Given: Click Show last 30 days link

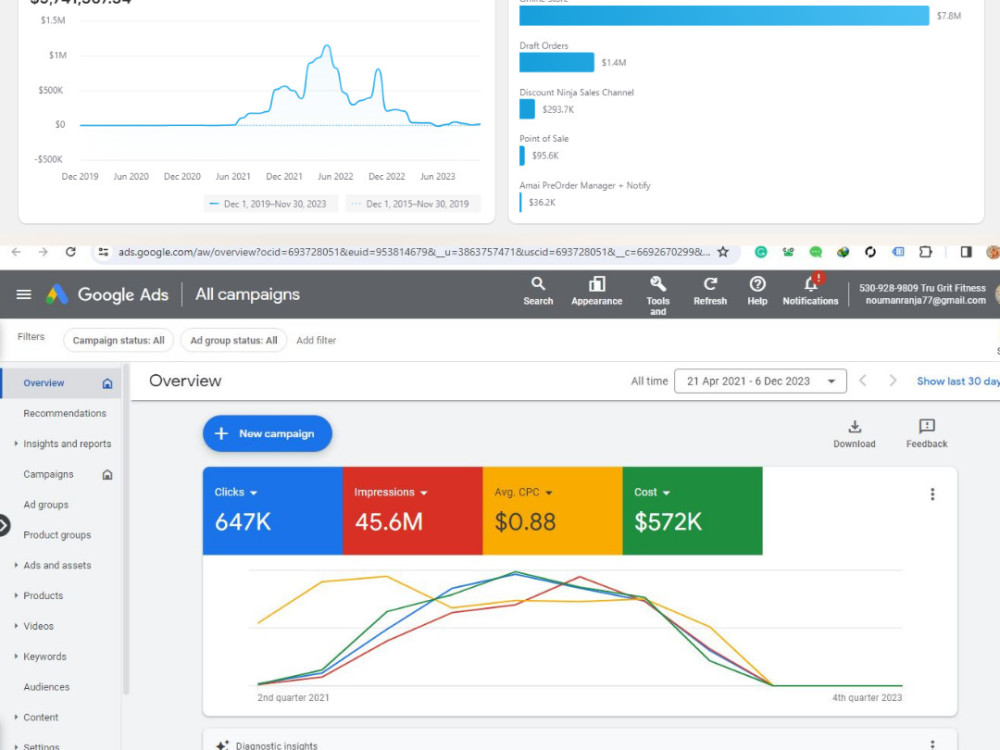Looking at the screenshot, I should pos(958,381).
